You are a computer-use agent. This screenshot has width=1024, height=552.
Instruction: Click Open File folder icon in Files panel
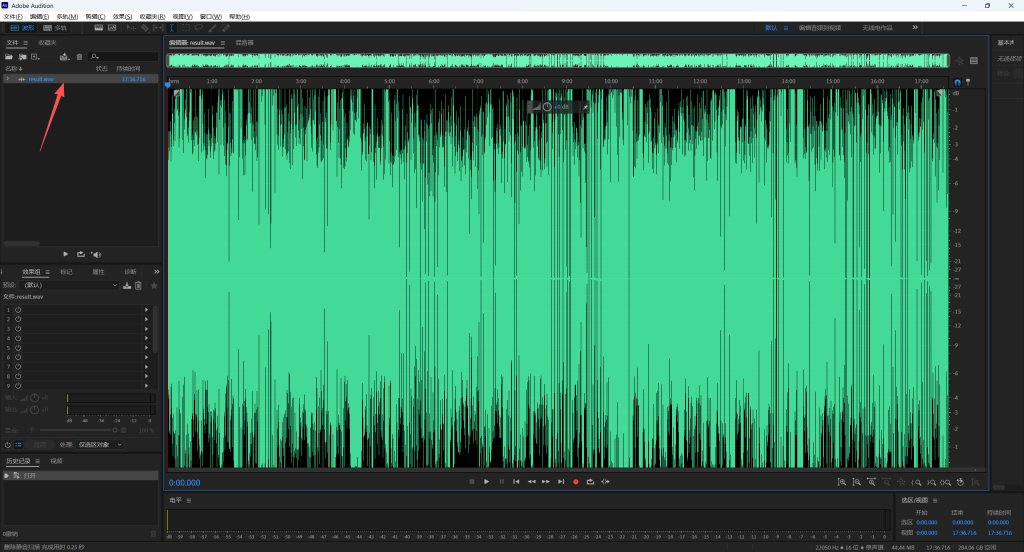point(9,57)
